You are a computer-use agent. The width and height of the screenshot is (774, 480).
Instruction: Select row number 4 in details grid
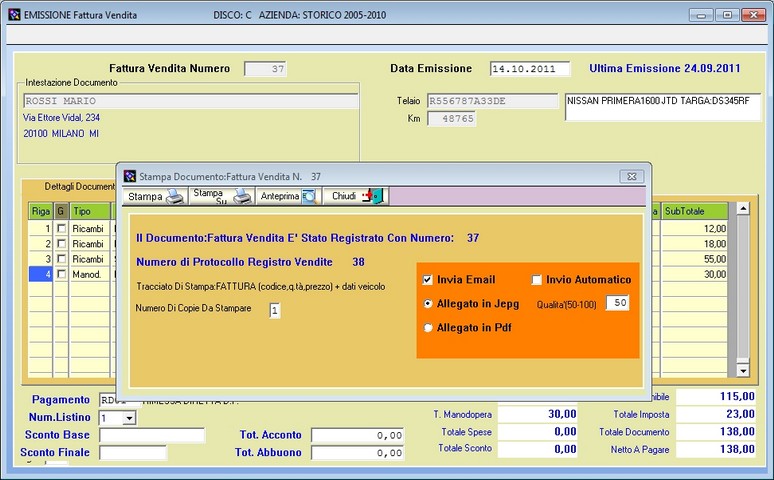[40, 274]
